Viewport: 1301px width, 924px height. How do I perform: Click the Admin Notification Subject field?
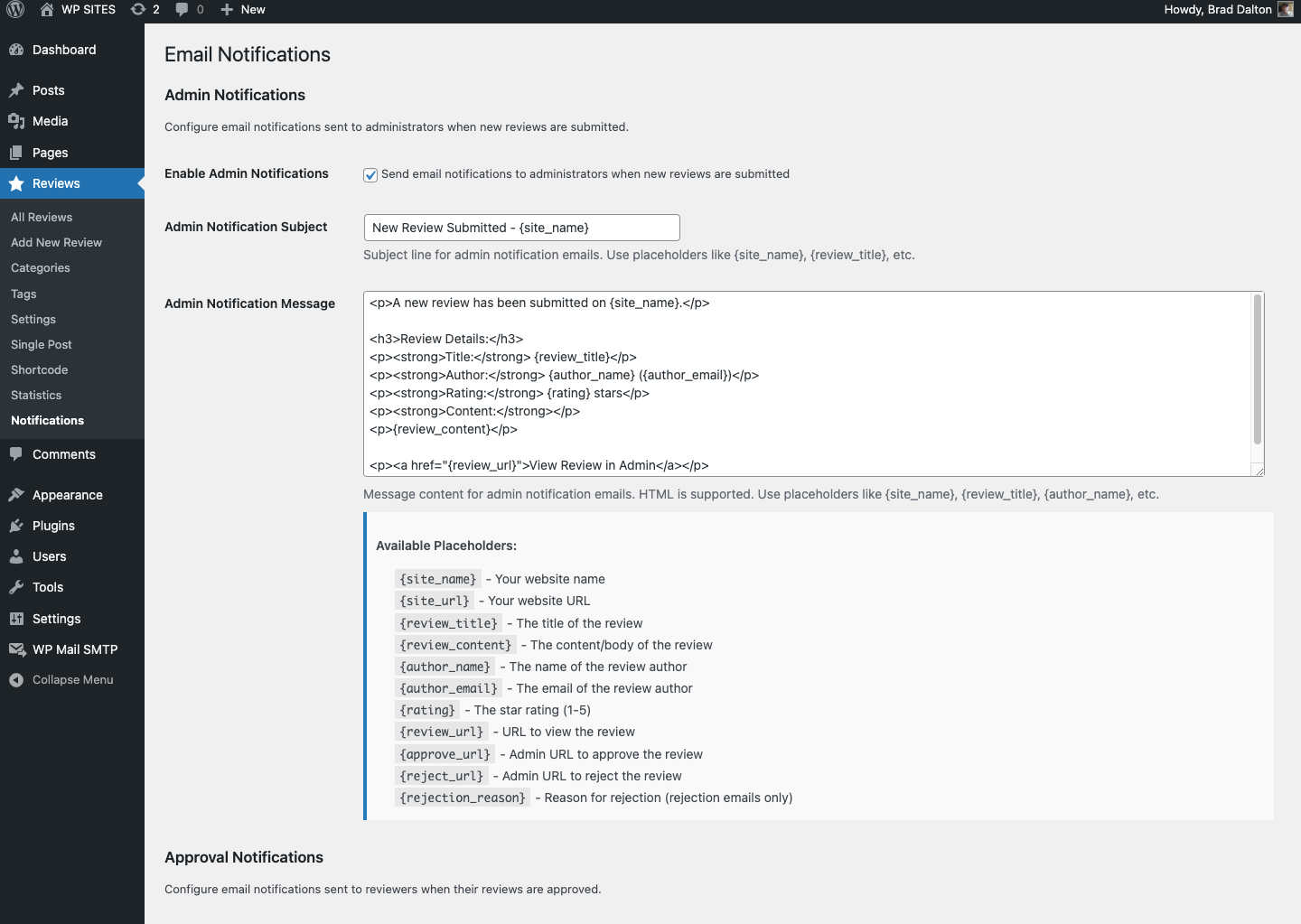click(521, 228)
